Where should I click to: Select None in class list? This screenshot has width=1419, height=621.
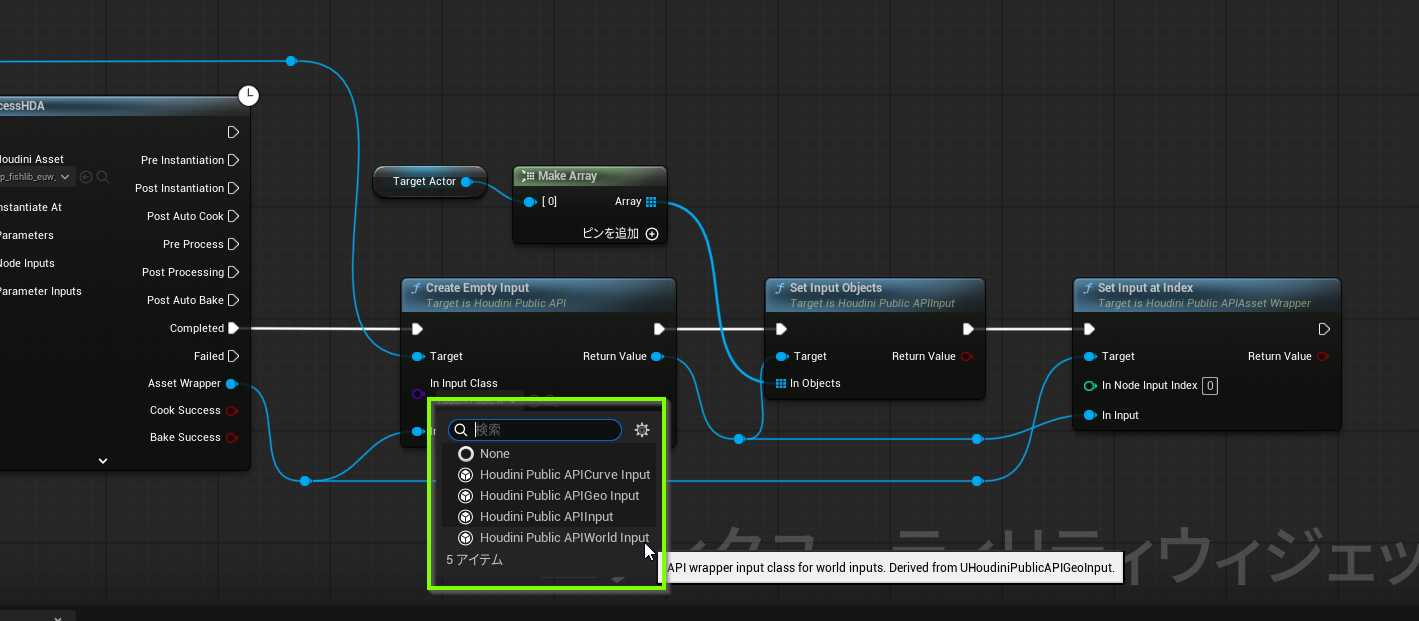click(x=549, y=454)
